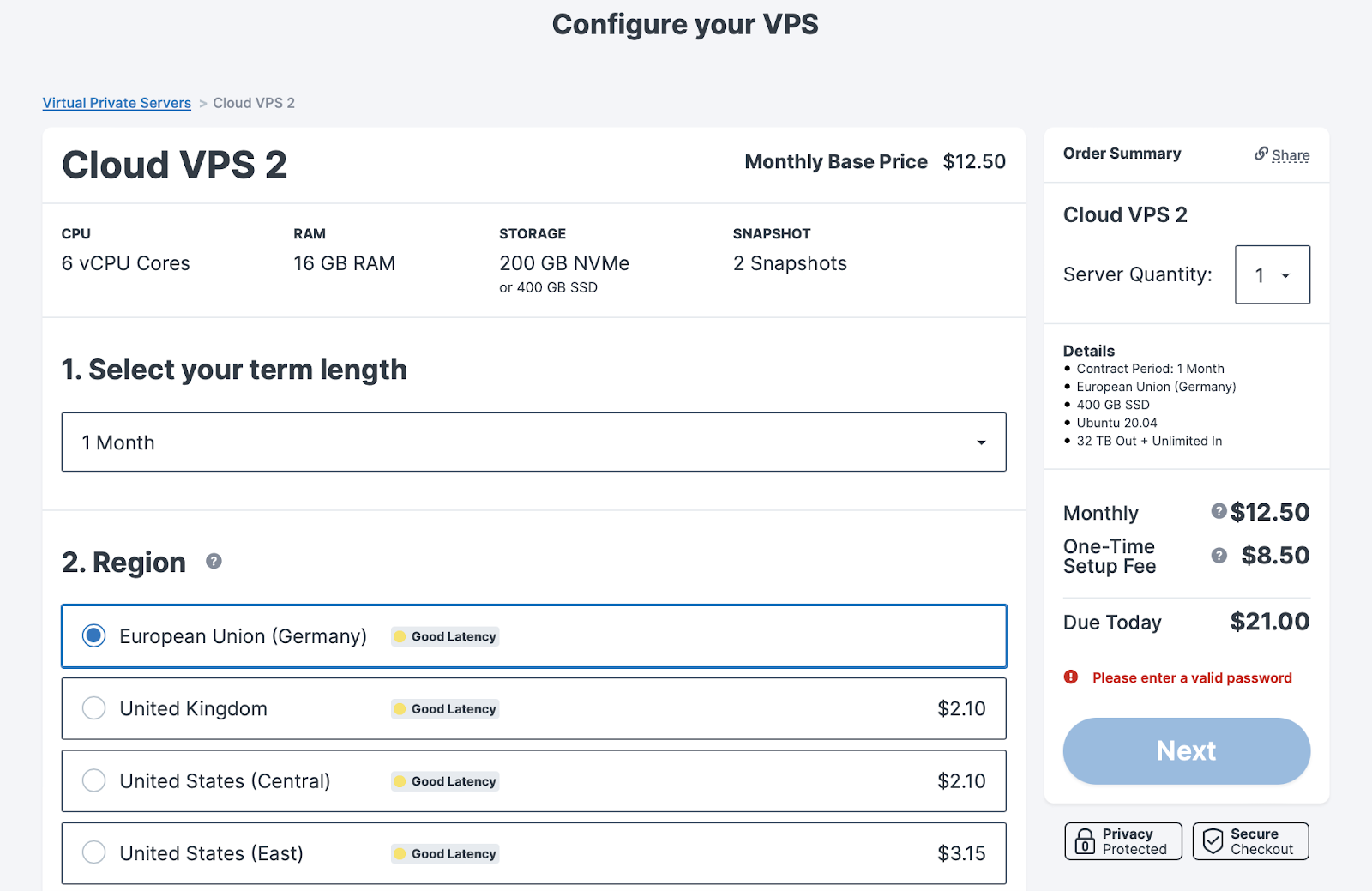Choose the United States (Central) radio option
This screenshot has height=891, width=1372.
pos(93,780)
